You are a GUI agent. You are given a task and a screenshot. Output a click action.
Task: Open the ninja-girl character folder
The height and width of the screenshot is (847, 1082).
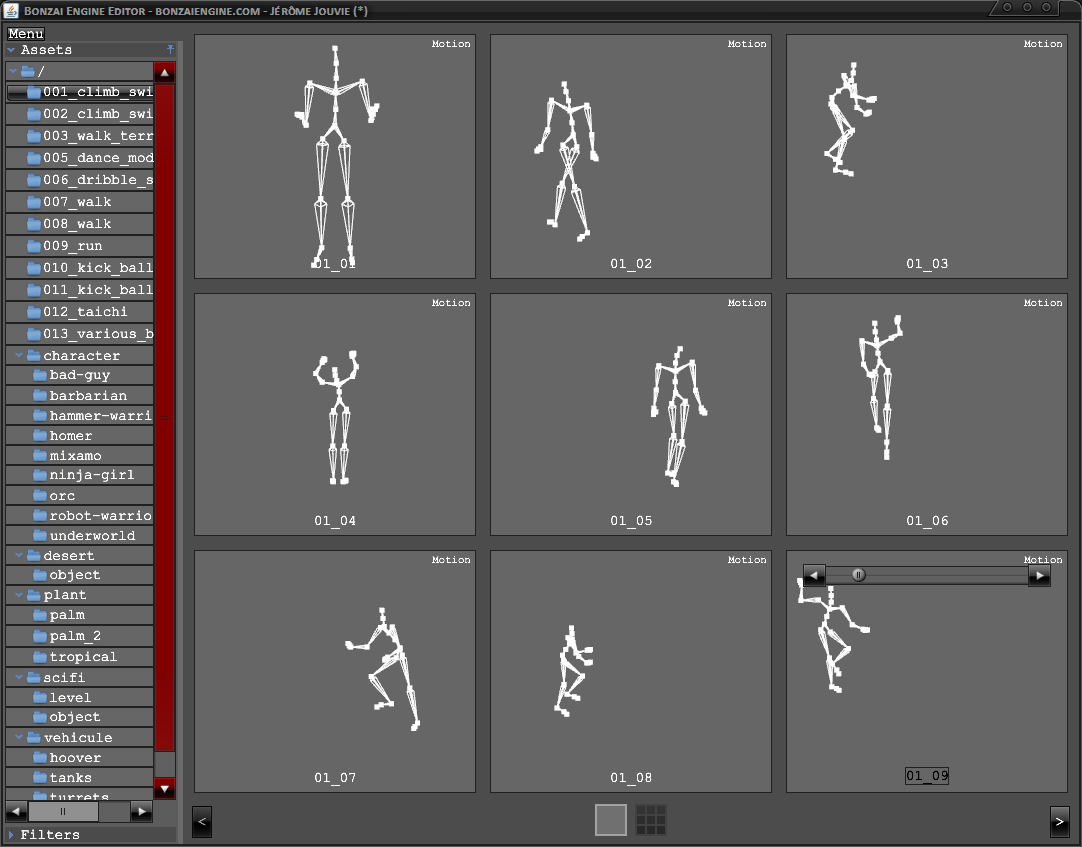click(91, 475)
